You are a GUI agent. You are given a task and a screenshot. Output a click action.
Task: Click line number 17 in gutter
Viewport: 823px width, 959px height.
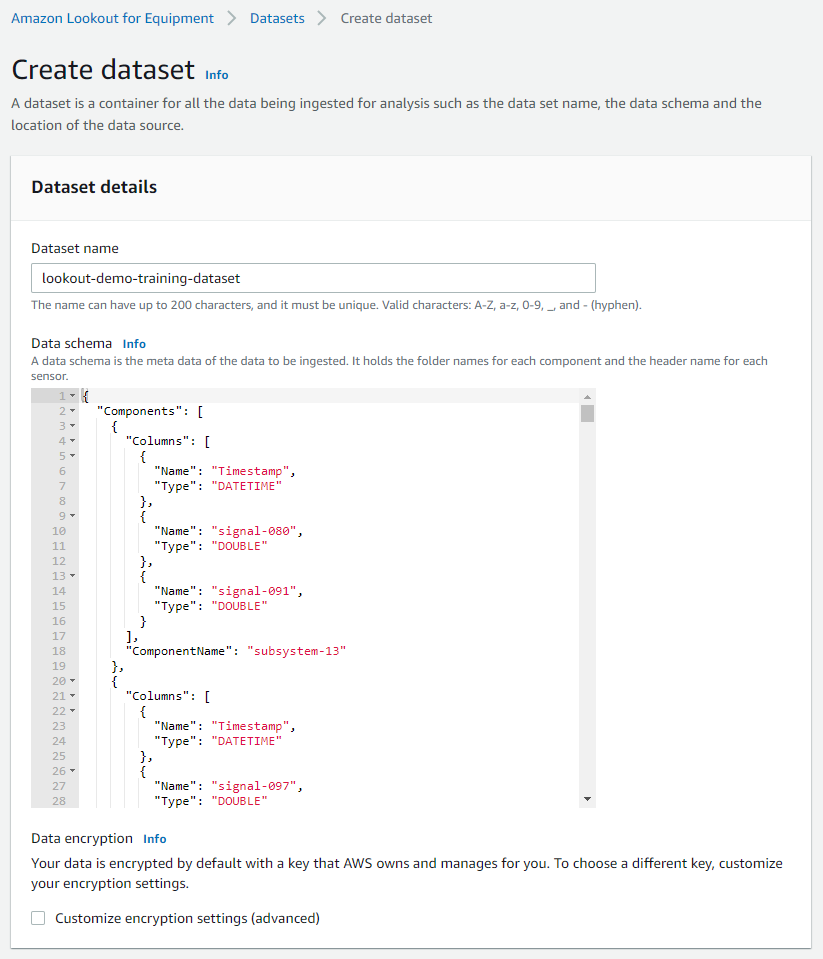click(59, 636)
